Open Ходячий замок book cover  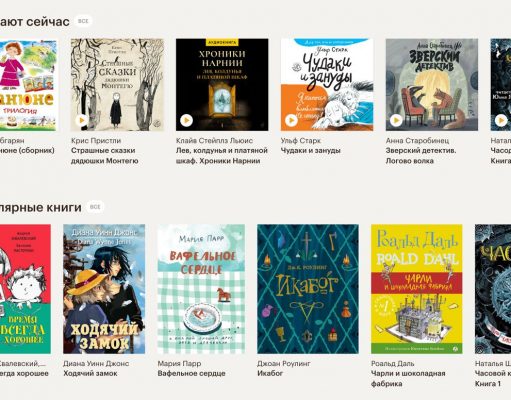104,289
